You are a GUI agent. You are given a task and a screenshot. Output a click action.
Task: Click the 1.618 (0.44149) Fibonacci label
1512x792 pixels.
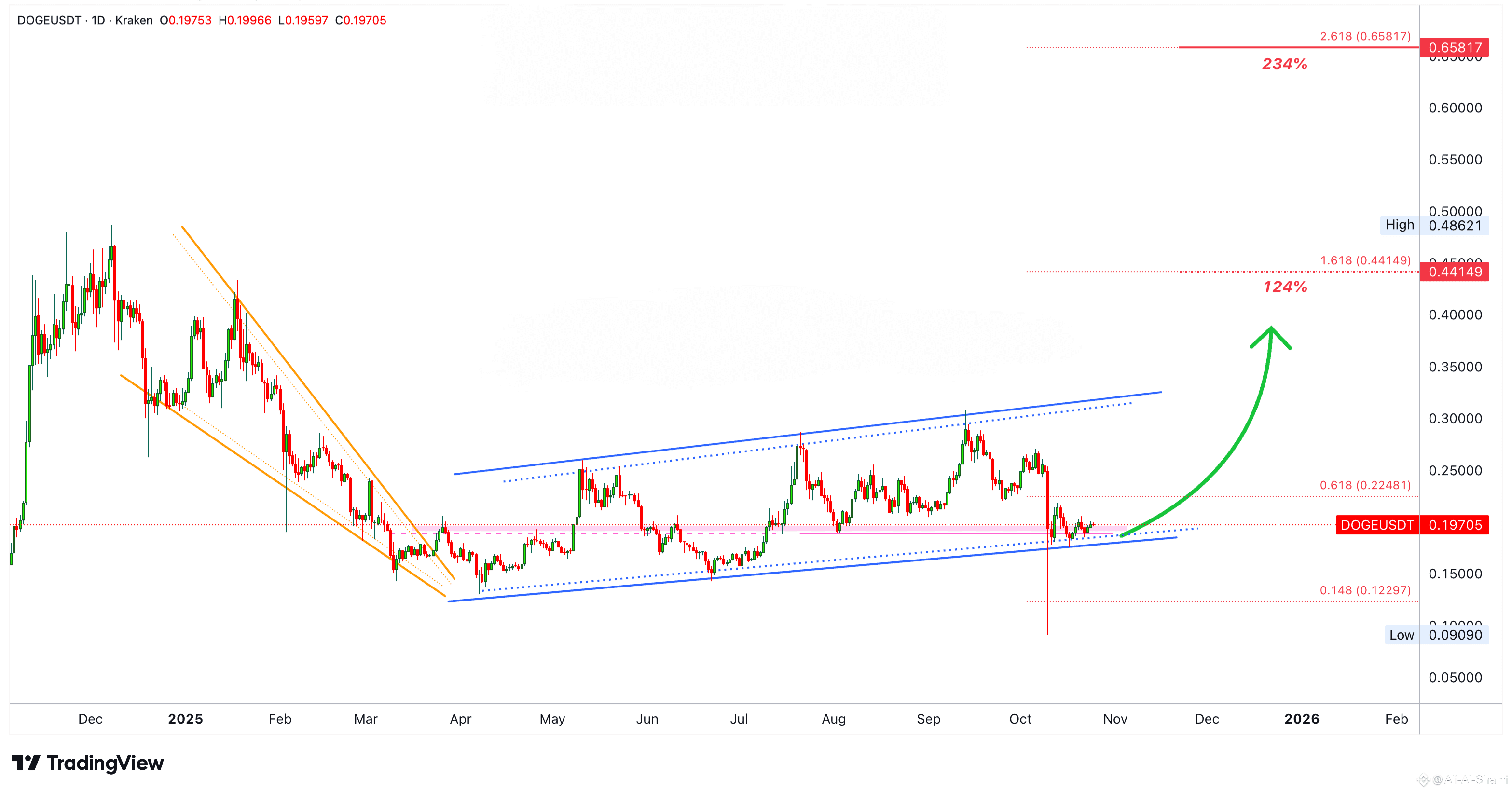pos(1365,260)
